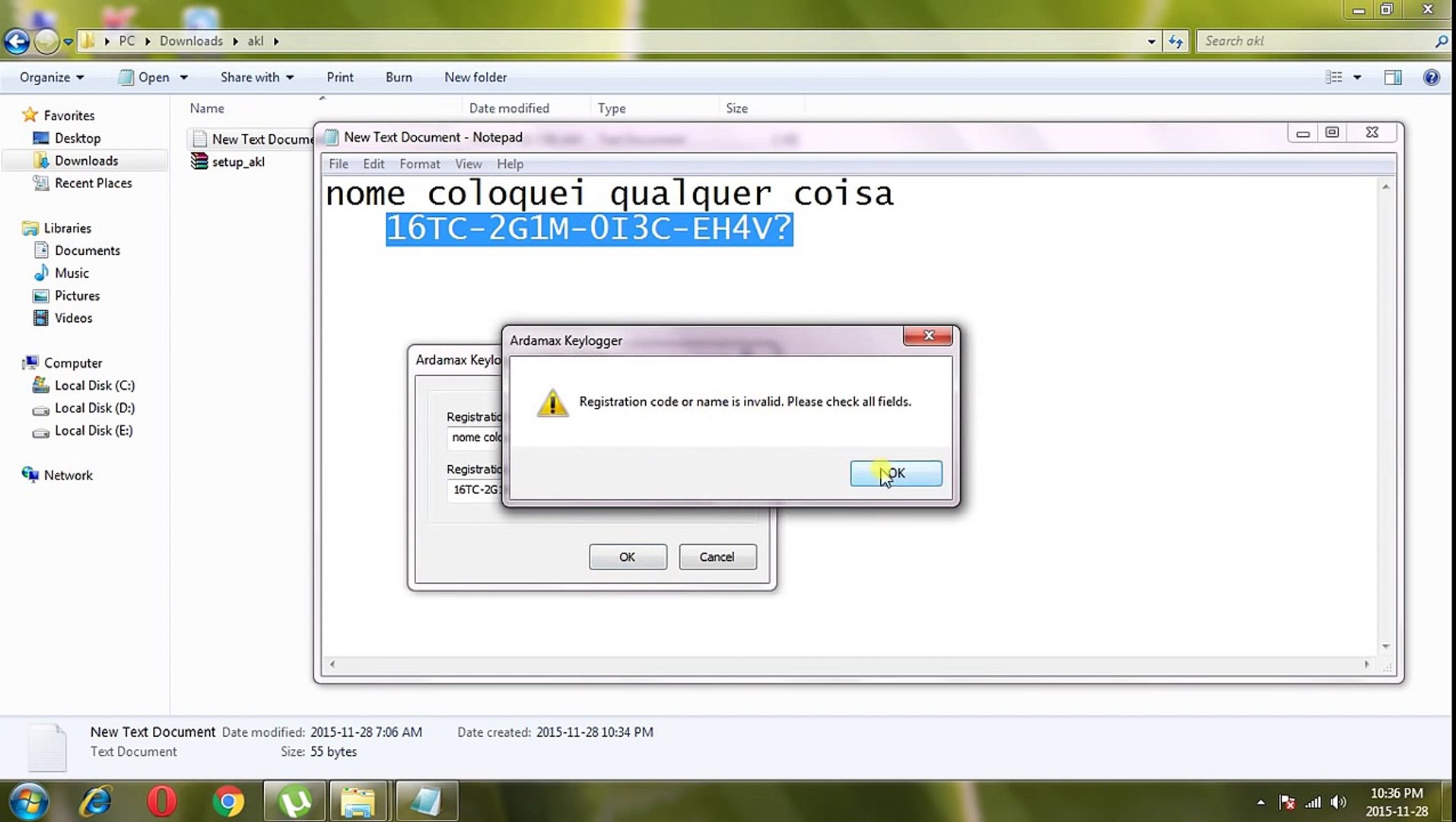Create a New folder

coord(475,77)
